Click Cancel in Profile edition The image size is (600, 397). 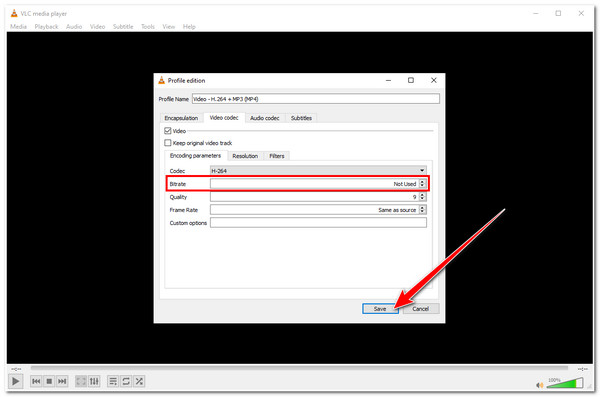coord(421,309)
